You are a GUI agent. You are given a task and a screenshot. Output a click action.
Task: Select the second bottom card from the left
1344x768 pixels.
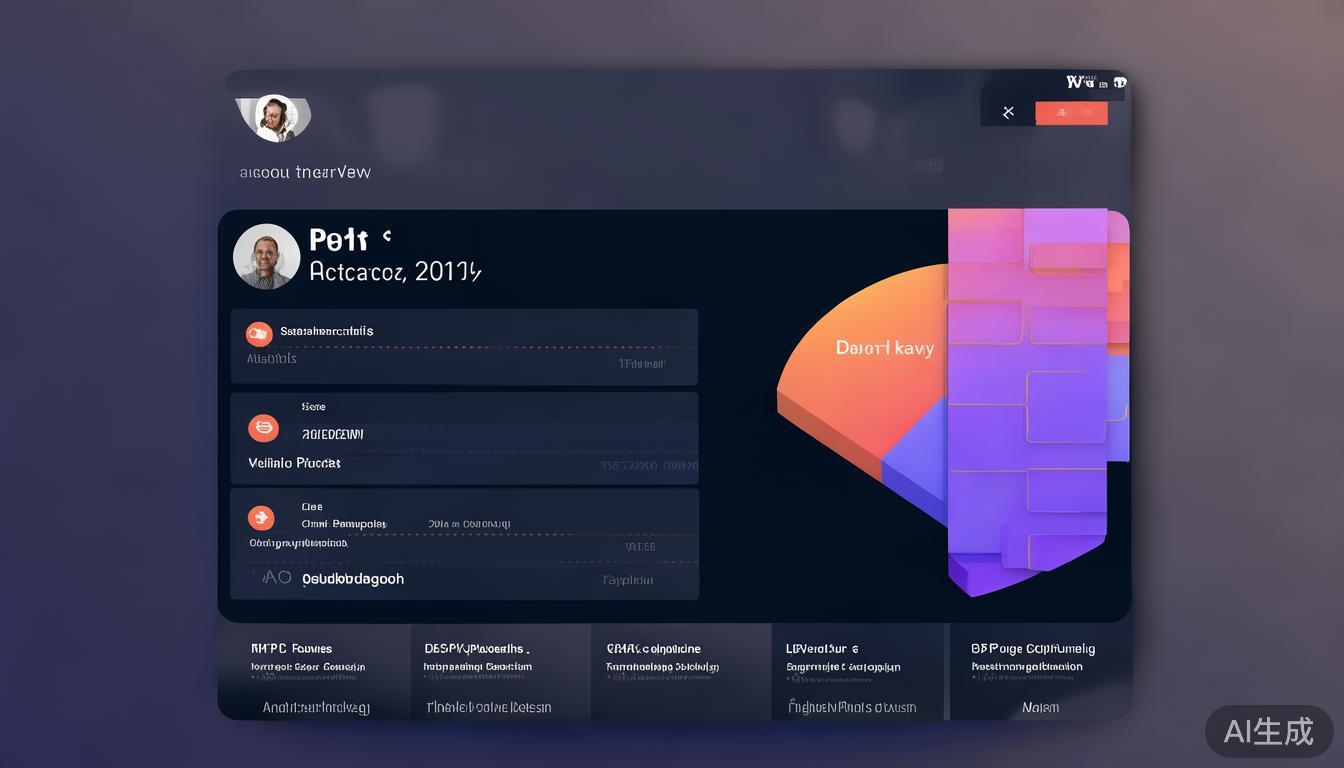click(x=500, y=672)
